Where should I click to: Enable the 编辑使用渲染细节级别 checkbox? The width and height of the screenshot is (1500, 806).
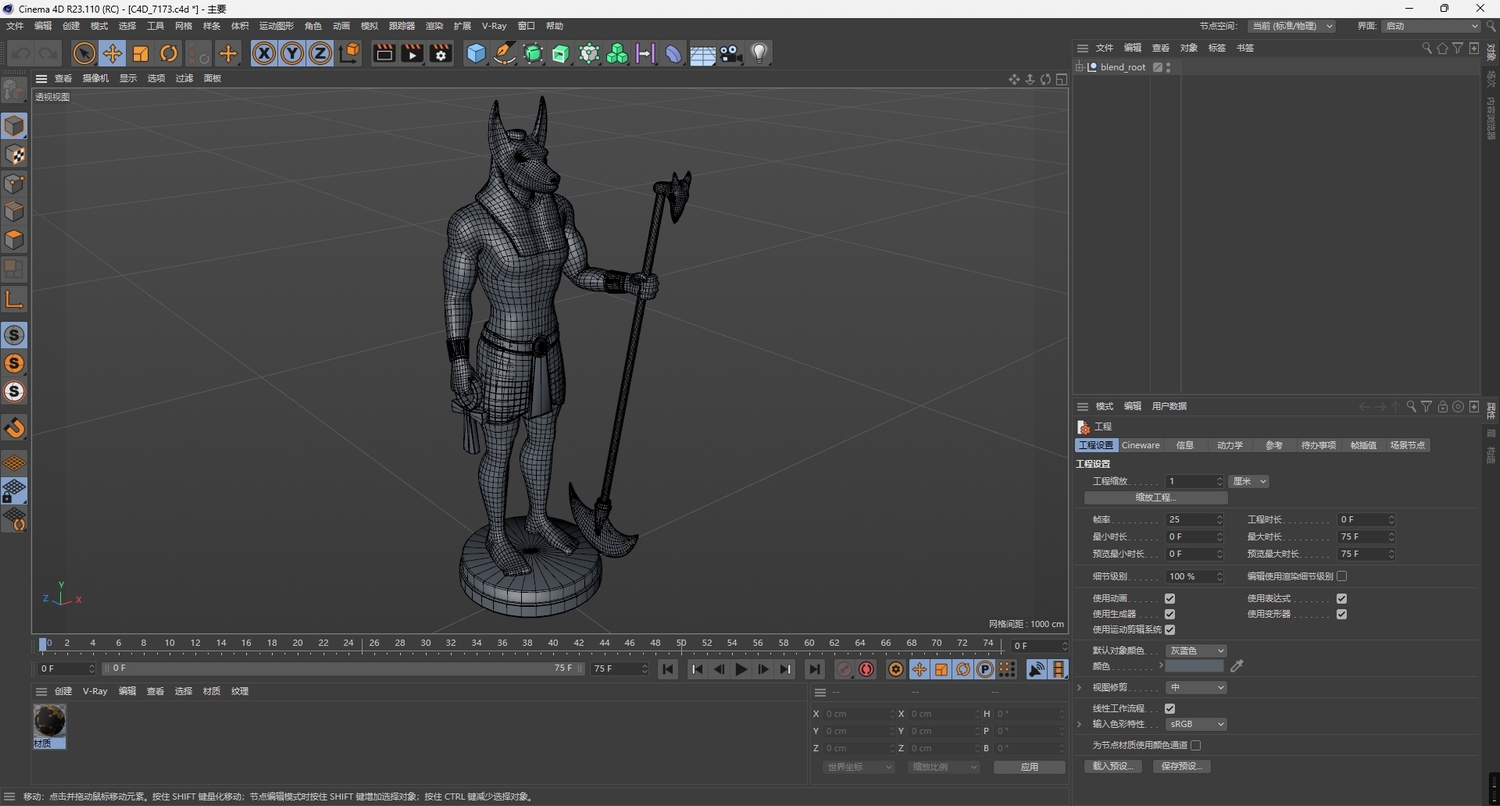click(1340, 576)
